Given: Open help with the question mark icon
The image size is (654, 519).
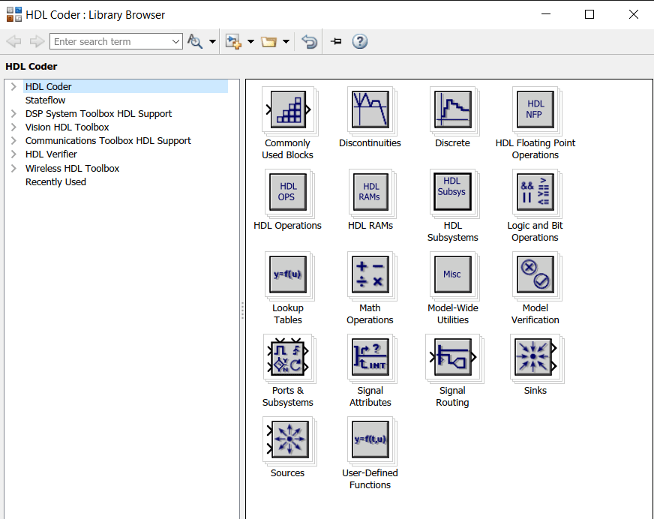Looking at the screenshot, I should coord(360,41).
